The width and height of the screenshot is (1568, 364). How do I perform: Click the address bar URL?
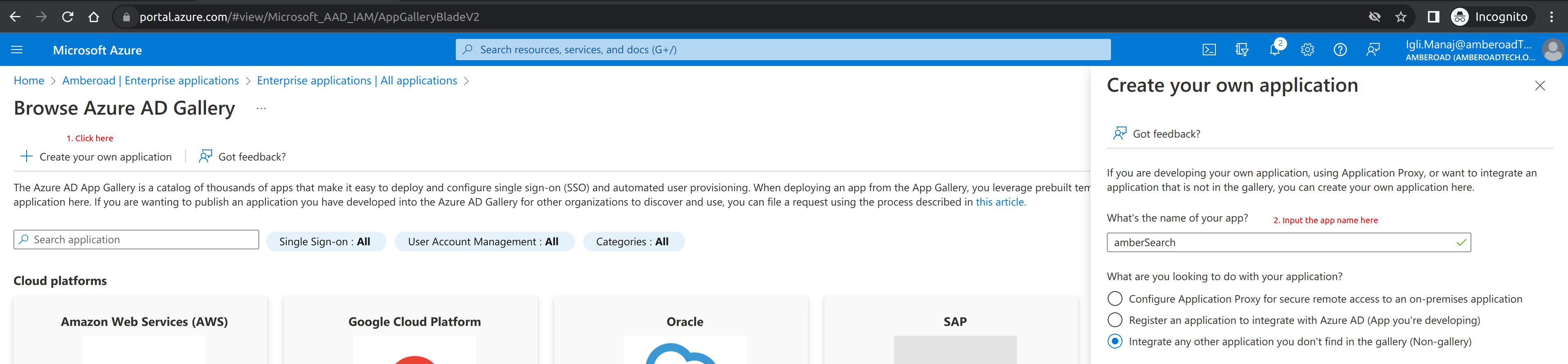(309, 17)
